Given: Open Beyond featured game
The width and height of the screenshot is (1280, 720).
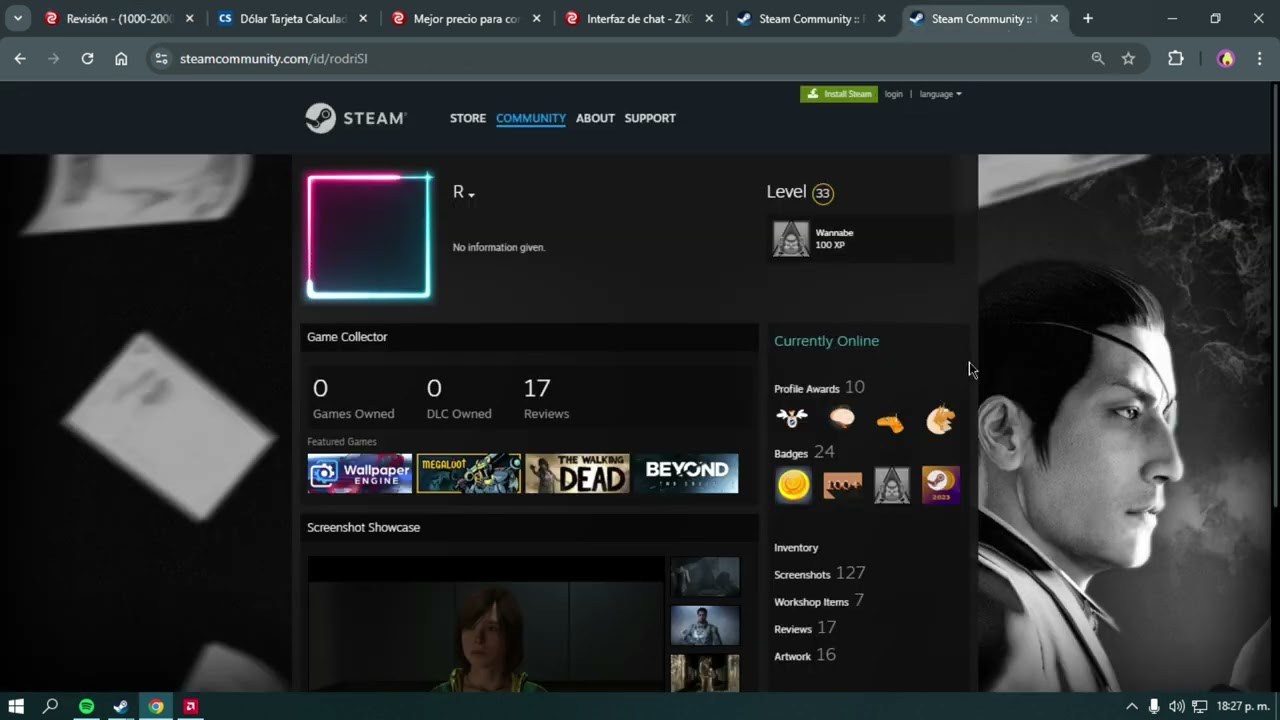Looking at the screenshot, I should 687,473.
